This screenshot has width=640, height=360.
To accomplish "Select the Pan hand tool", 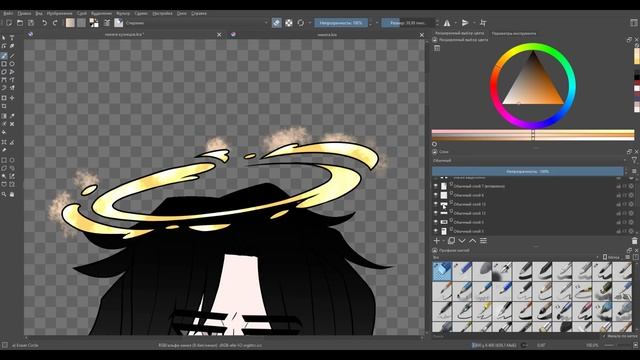I will [12, 194].
